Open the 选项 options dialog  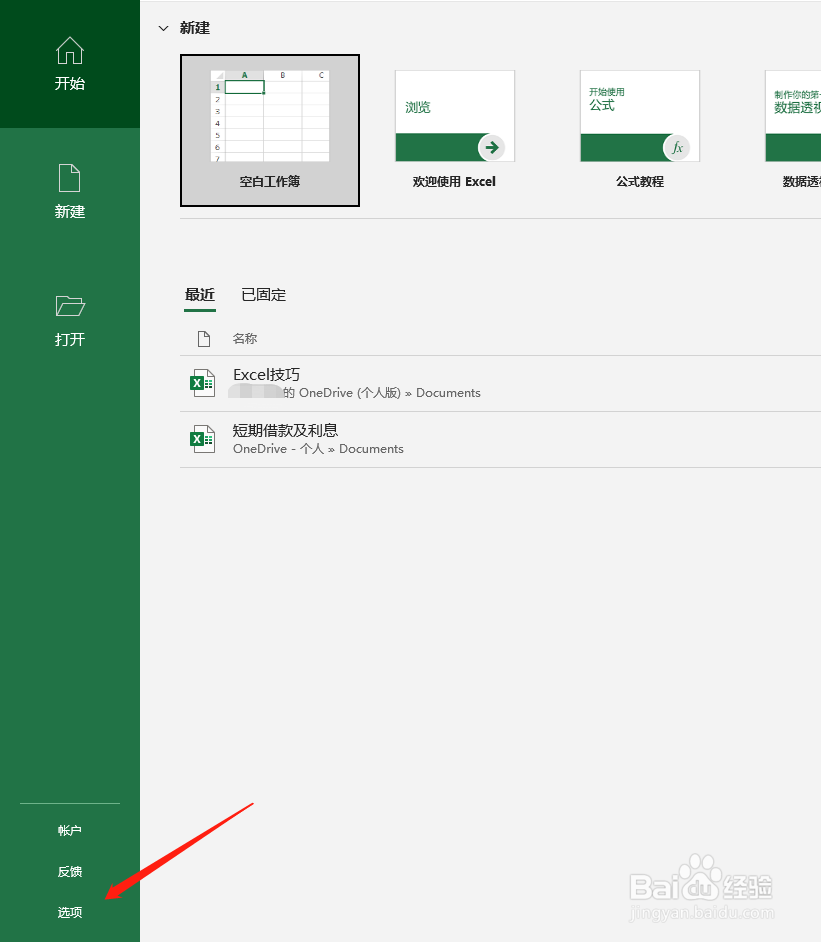coord(70,912)
